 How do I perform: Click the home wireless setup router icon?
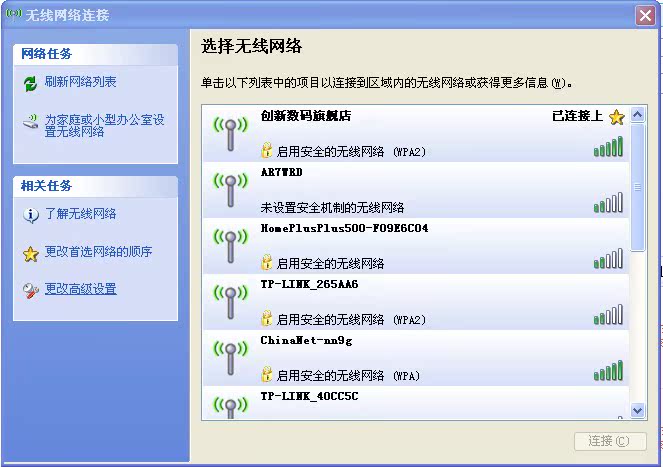coord(30,122)
